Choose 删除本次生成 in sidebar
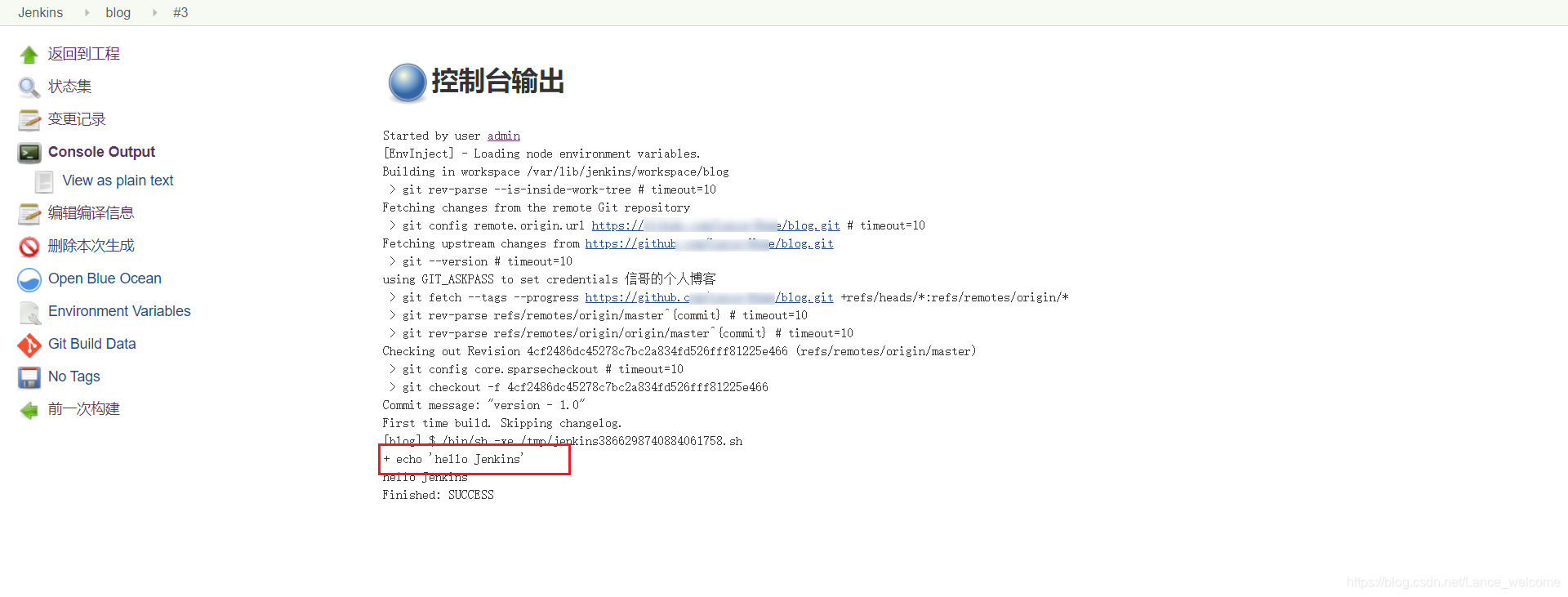 tap(91, 246)
